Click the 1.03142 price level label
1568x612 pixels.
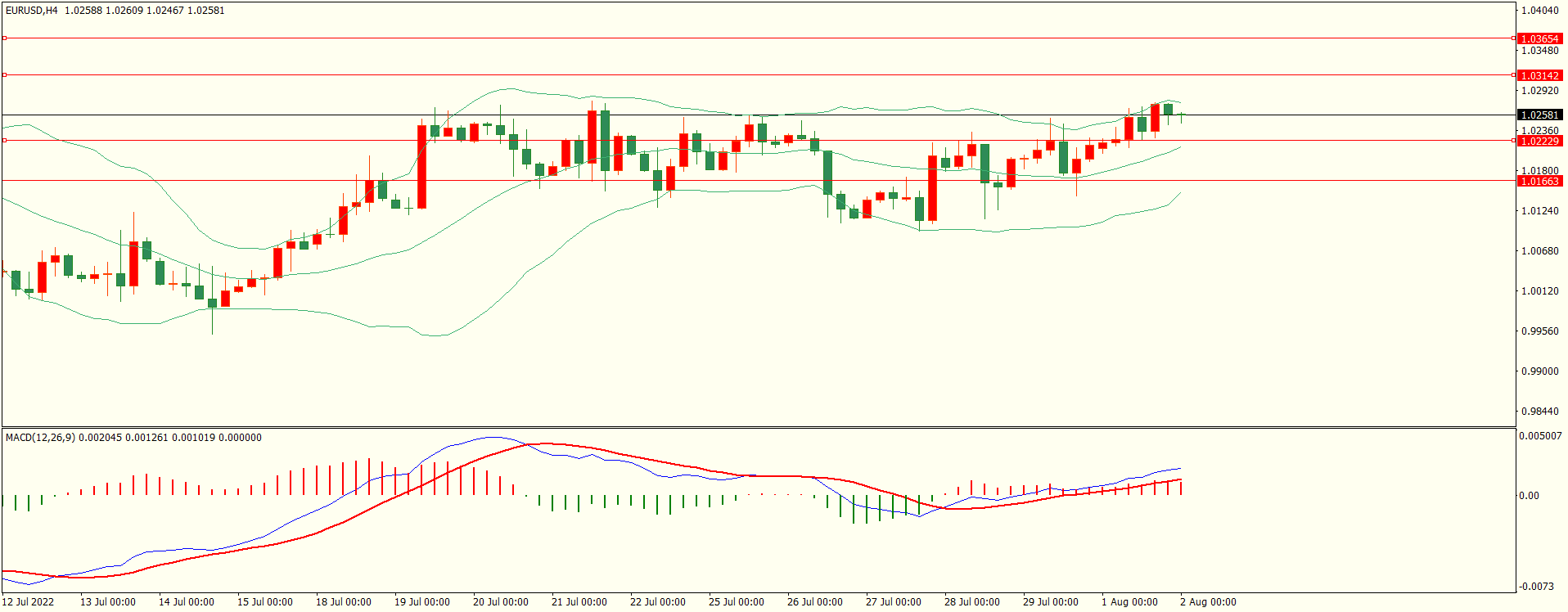tap(1539, 75)
